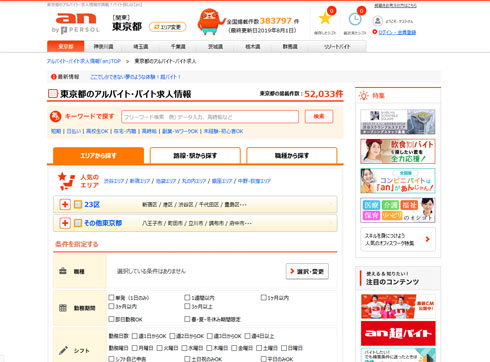Open the コンビニバイト feature banner
This screenshot has width=490, height=362.
click(x=398, y=181)
